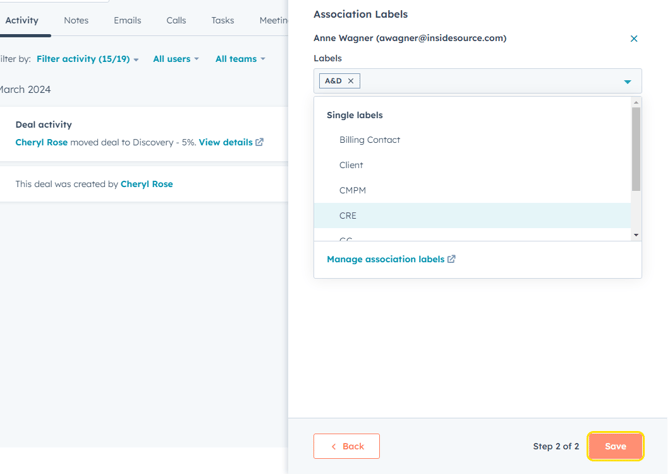Expand the Filter activity (15/19) dropdown
The width and height of the screenshot is (670, 474).
click(x=88, y=59)
